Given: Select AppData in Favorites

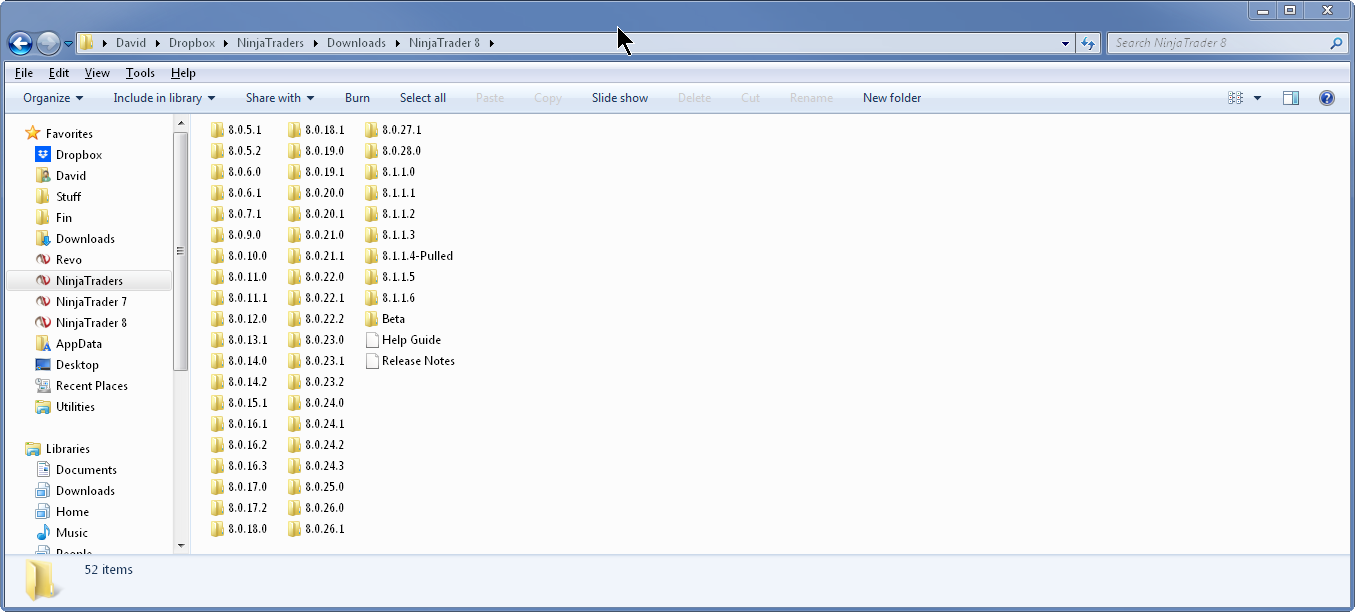Looking at the screenshot, I should tap(79, 344).
